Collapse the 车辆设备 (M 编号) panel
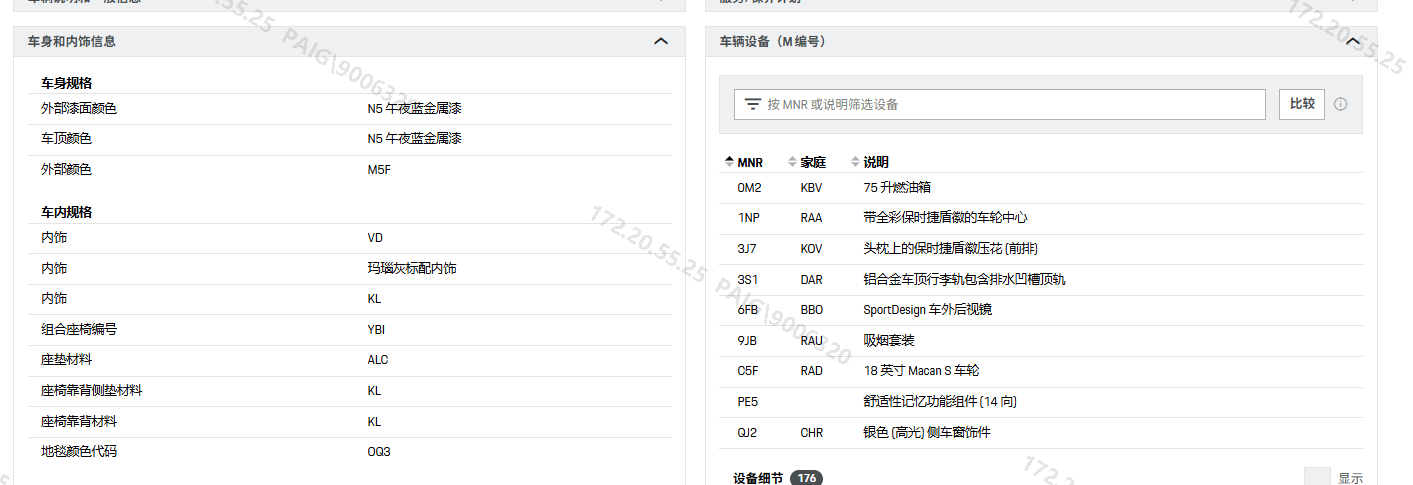 (x=1353, y=41)
